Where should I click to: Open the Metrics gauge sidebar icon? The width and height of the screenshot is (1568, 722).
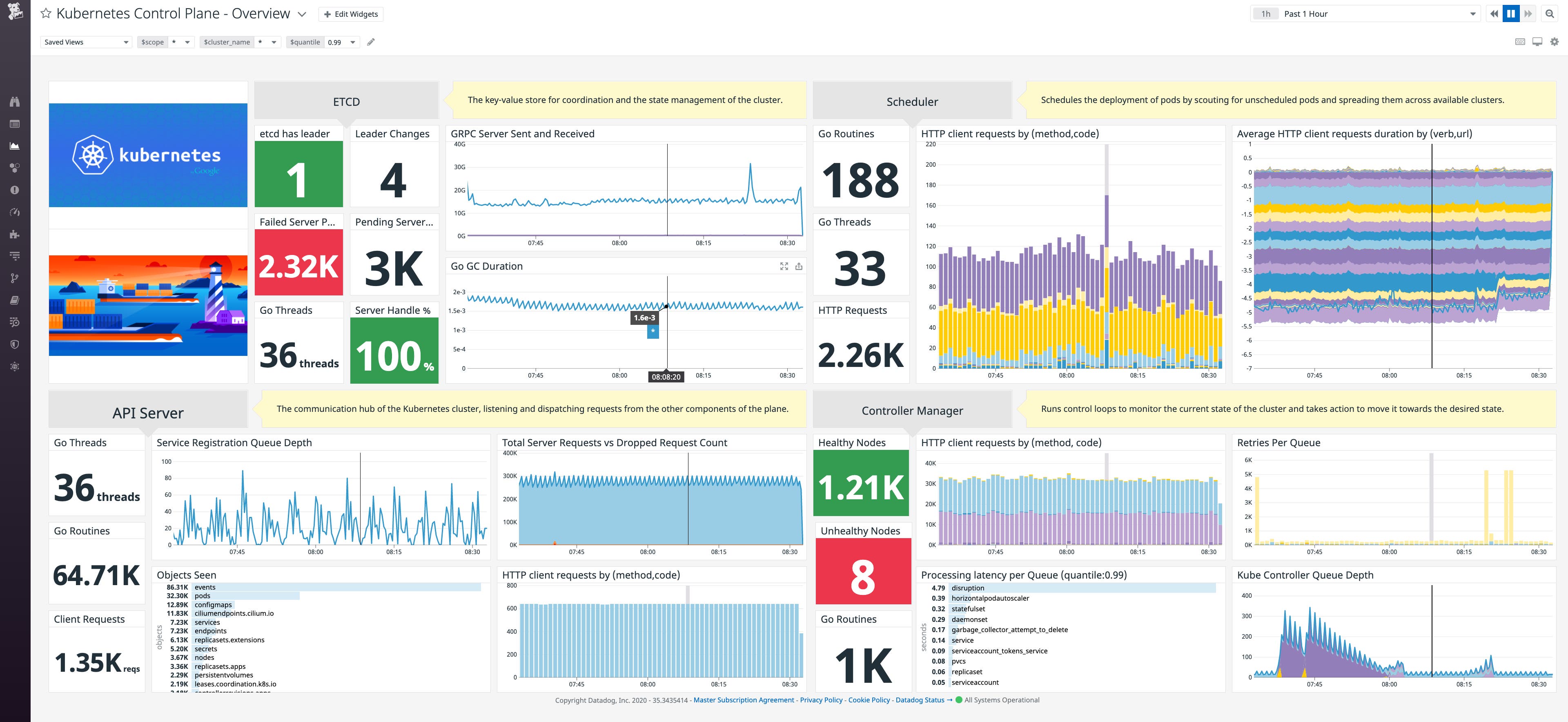click(x=15, y=212)
